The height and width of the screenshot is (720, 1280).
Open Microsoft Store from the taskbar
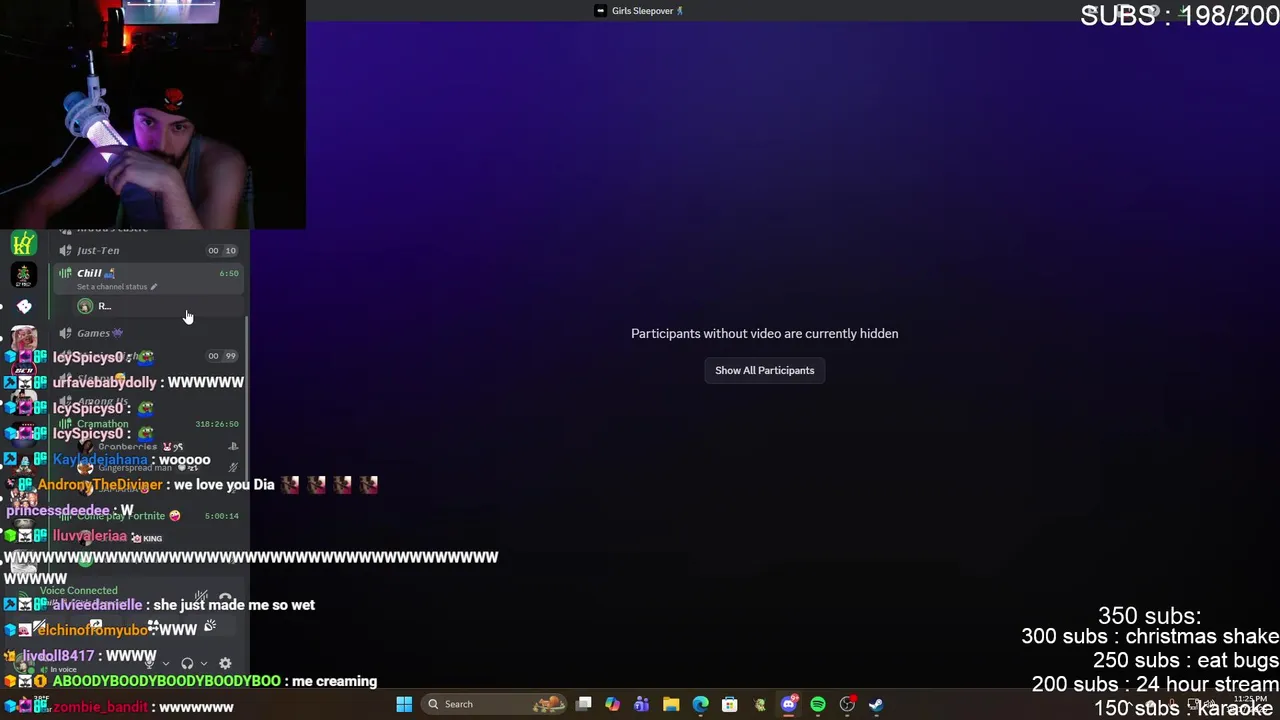point(730,704)
